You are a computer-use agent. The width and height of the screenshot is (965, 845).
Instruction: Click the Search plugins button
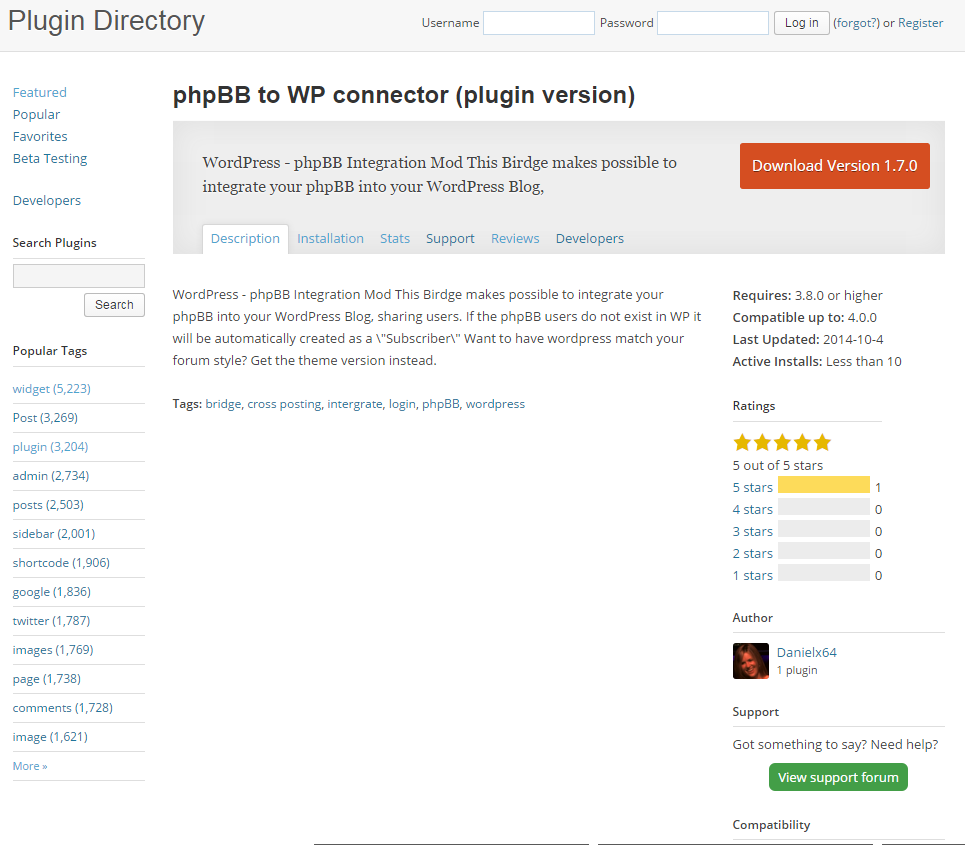(114, 305)
